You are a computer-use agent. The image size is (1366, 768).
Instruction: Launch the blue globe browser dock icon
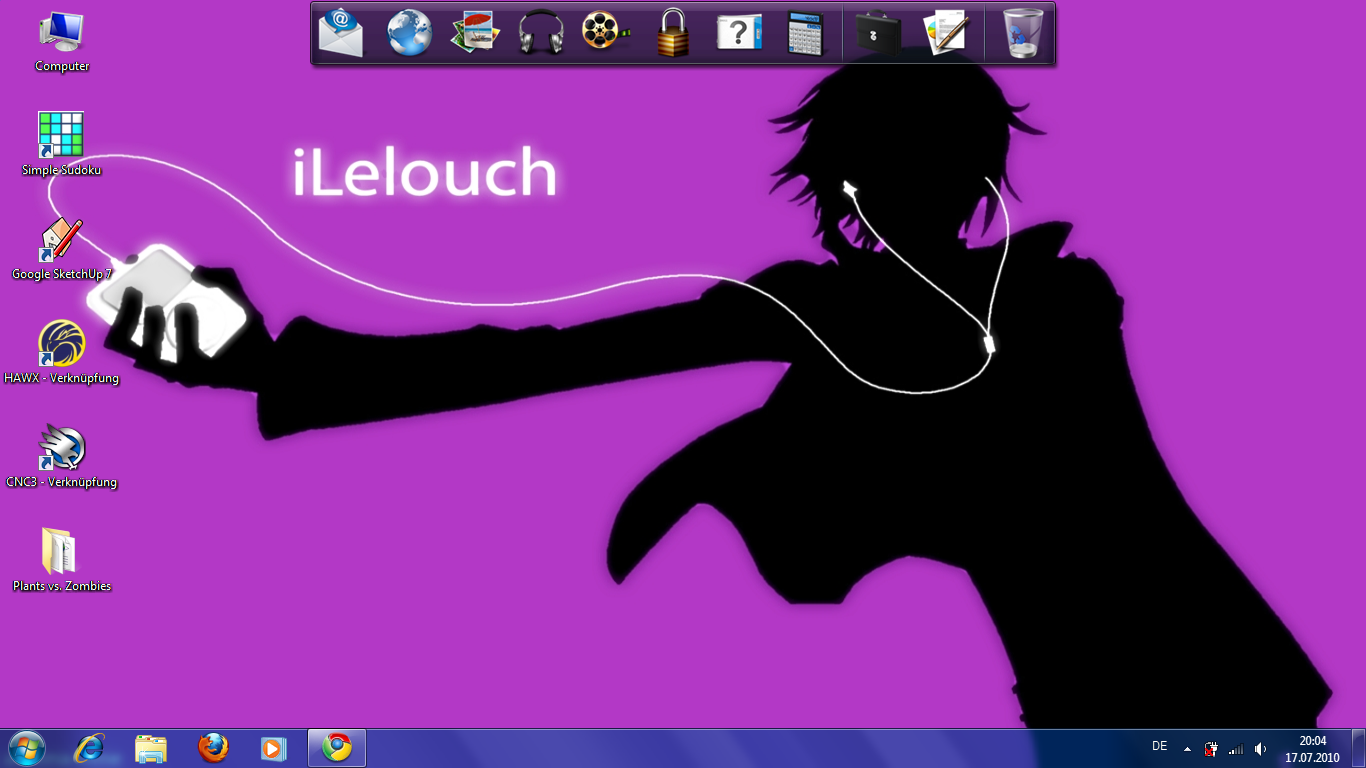coord(409,33)
